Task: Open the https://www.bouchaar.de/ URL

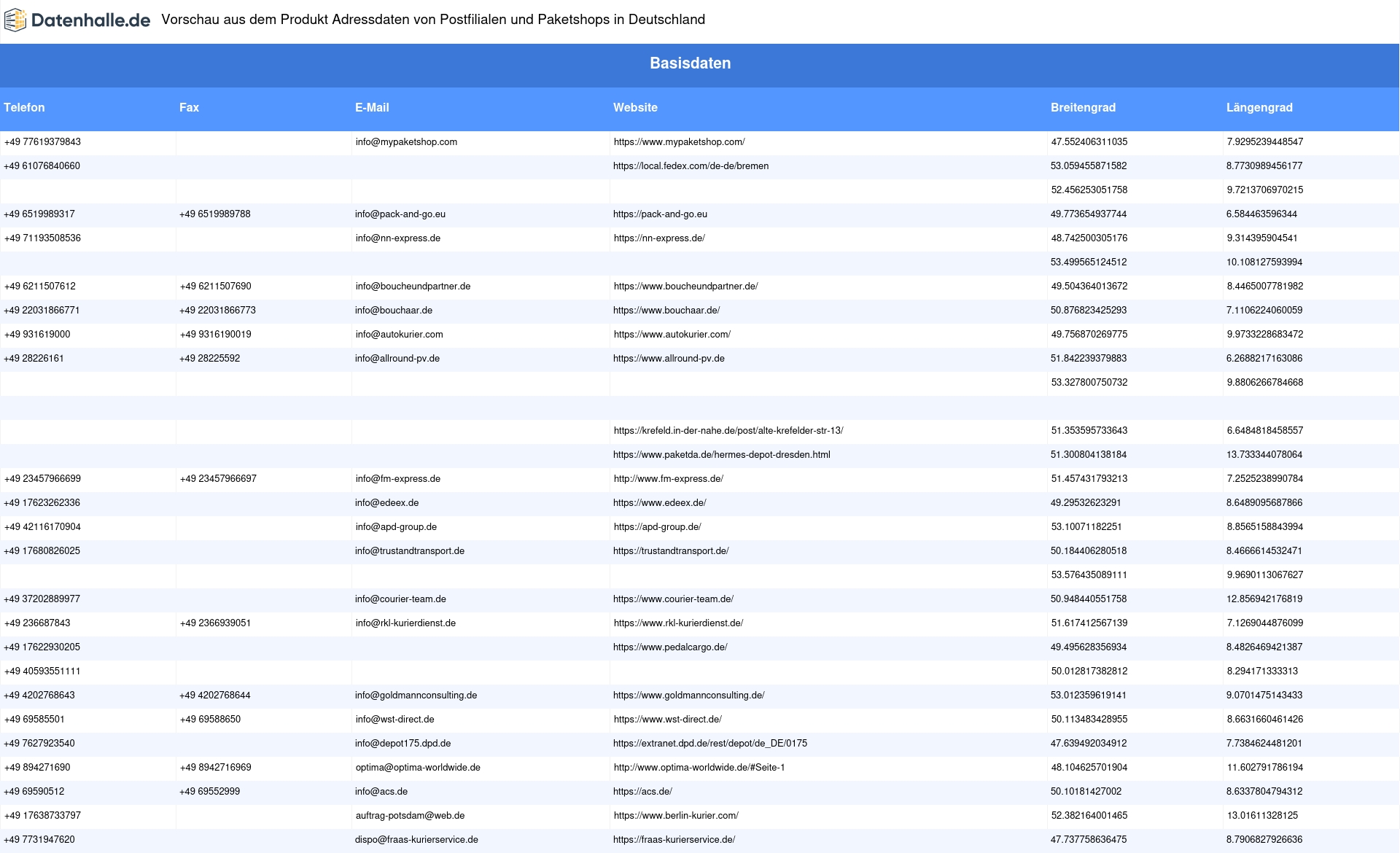Action: click(x=666, y=311)
